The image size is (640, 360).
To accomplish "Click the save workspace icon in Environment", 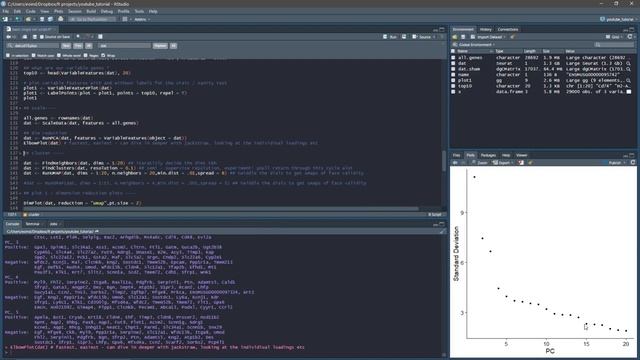I will pyautogui.click(x=463, y=37).
